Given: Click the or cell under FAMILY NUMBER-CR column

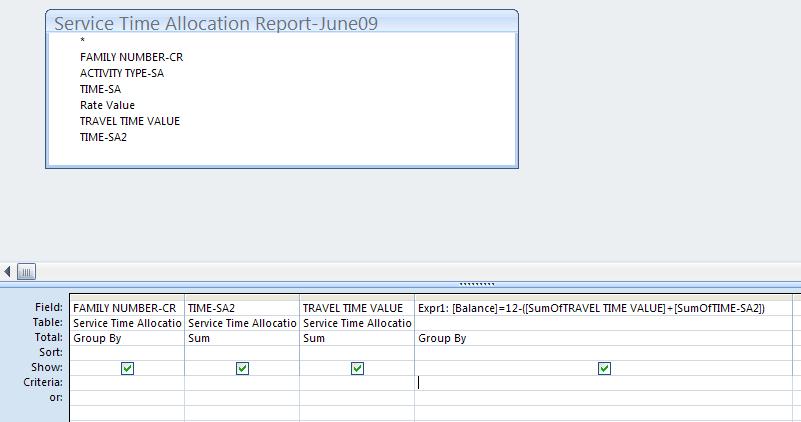Looking at the screenshot, I should (x=127, y=397).
